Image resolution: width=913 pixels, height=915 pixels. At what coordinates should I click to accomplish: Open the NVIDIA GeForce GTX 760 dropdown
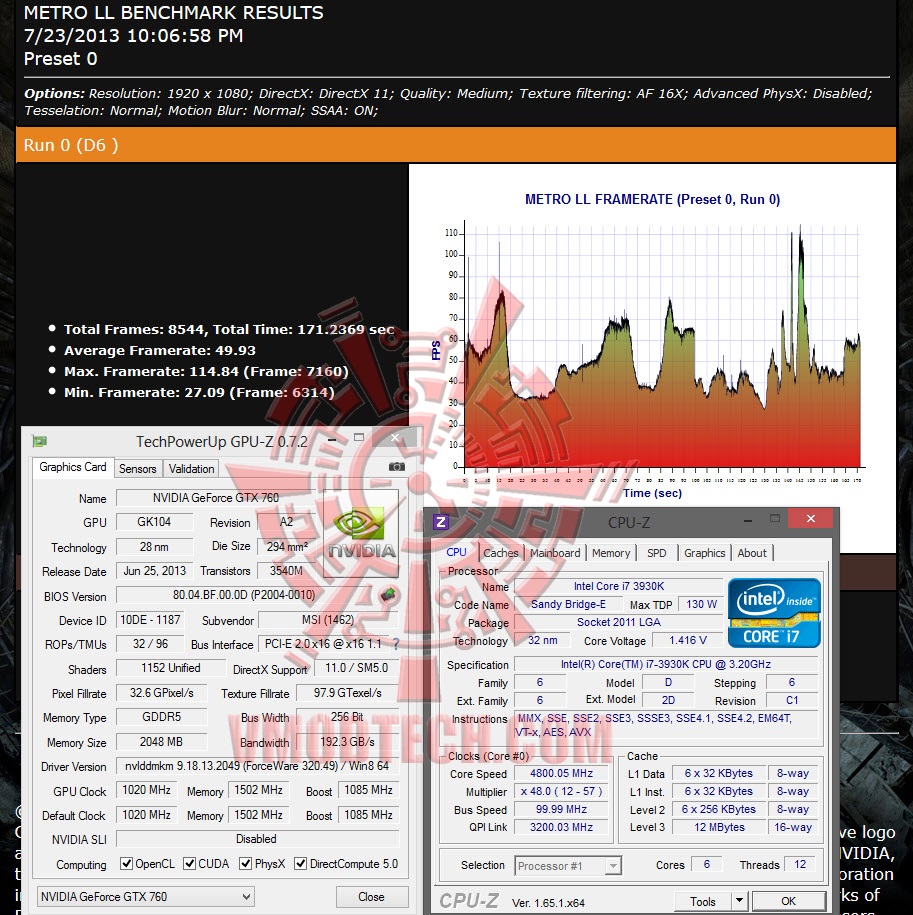(x=145, y=896)
